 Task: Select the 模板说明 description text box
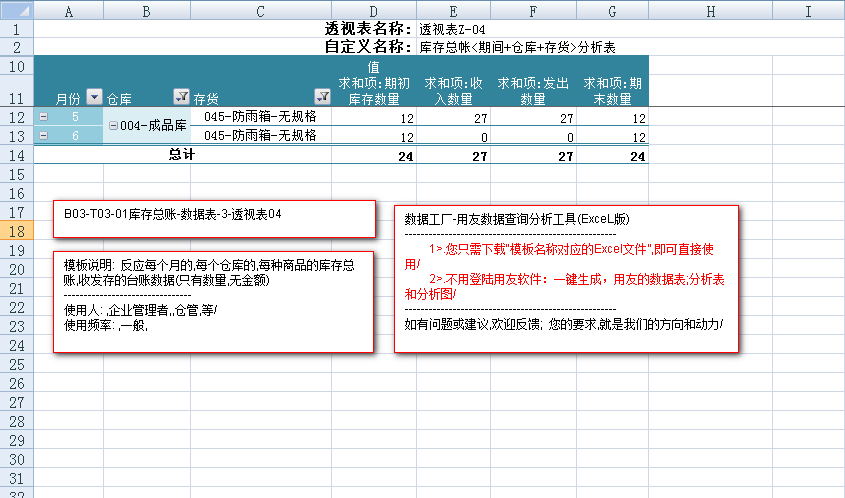coord(214,302)
